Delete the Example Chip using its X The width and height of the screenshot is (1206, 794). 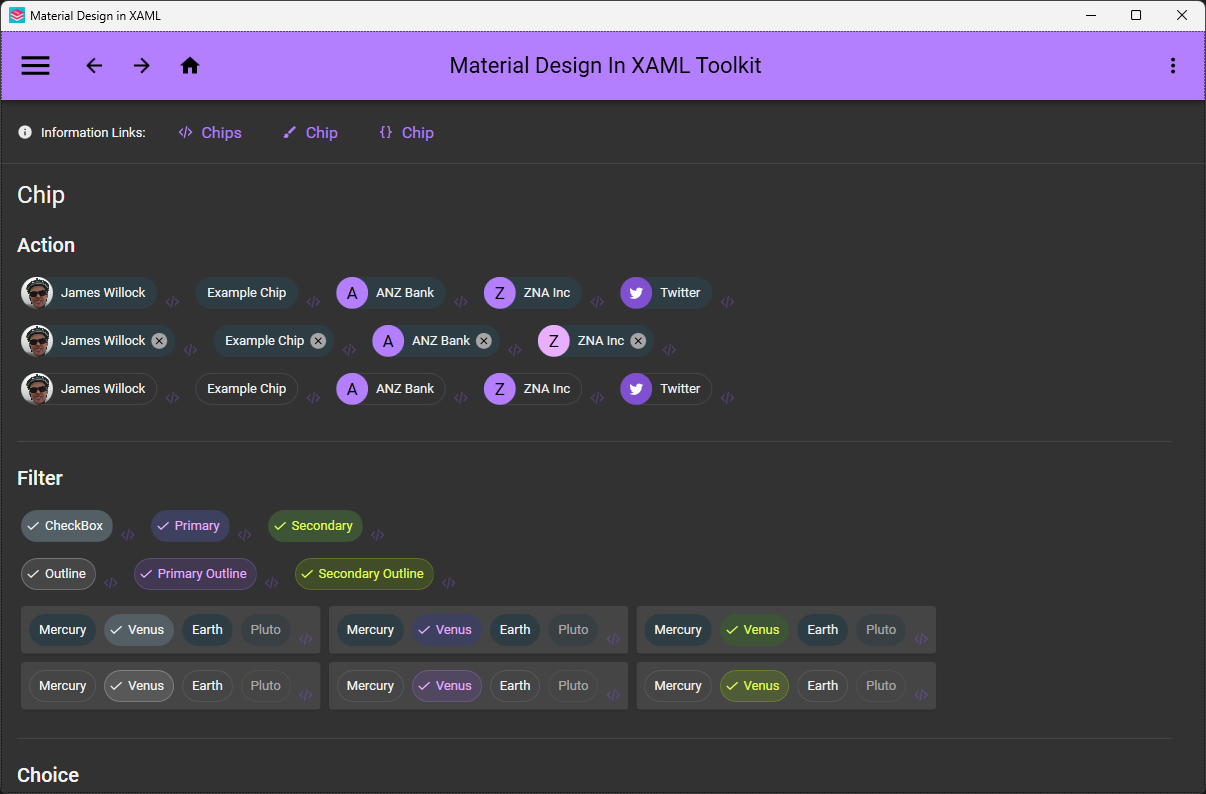pyautogui.click(x=318, y=341)
